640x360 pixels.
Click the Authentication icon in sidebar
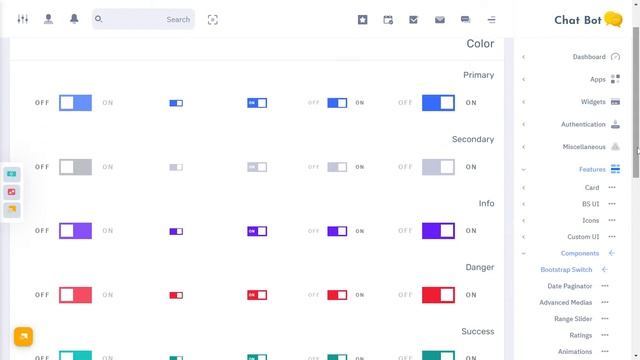[616, 124]
